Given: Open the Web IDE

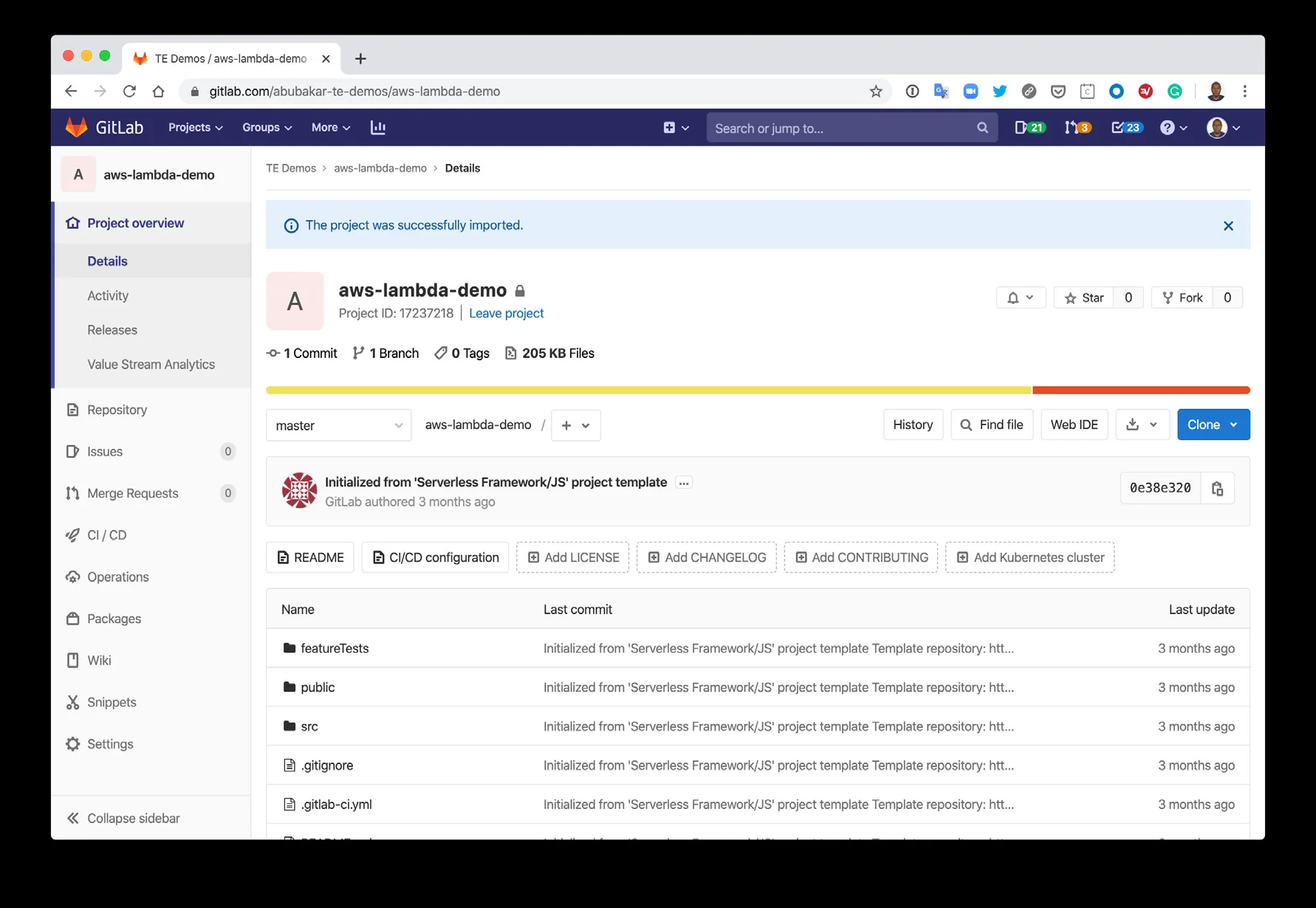Looking at the screenshot, I should click(1074, 424).
